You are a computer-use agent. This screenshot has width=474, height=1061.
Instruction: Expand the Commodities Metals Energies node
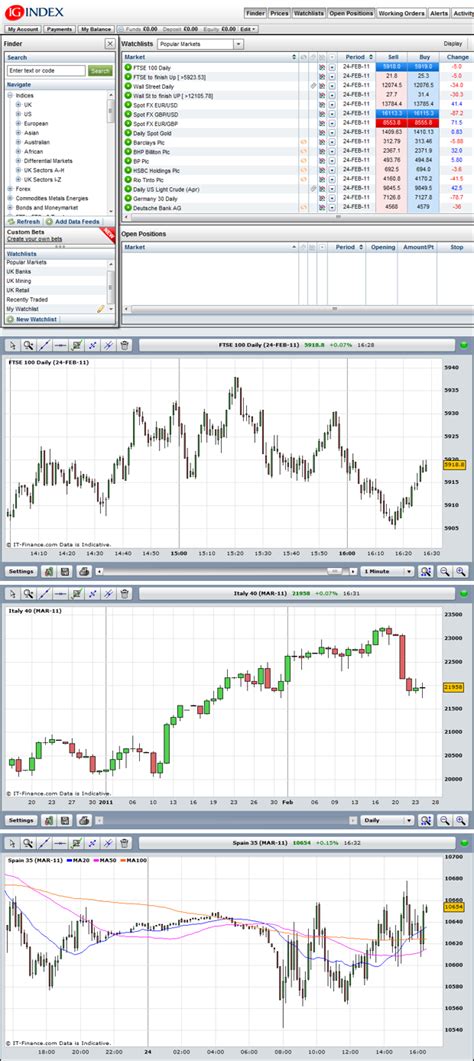(10, 198)
